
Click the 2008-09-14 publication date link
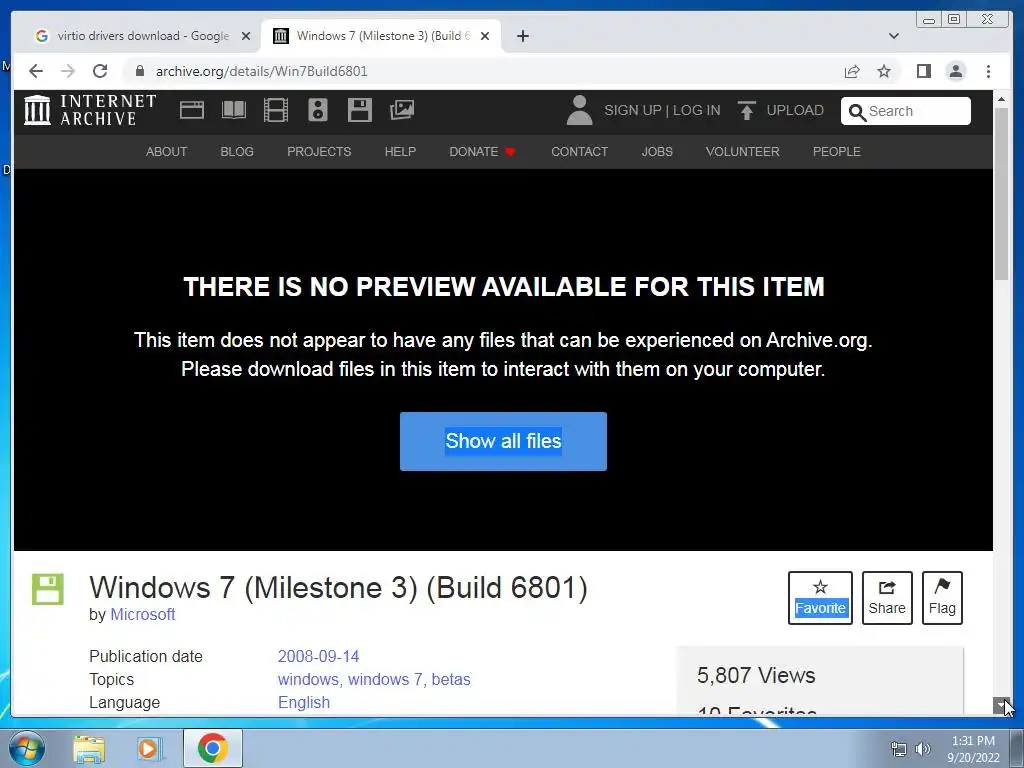[x=319, y=656]
